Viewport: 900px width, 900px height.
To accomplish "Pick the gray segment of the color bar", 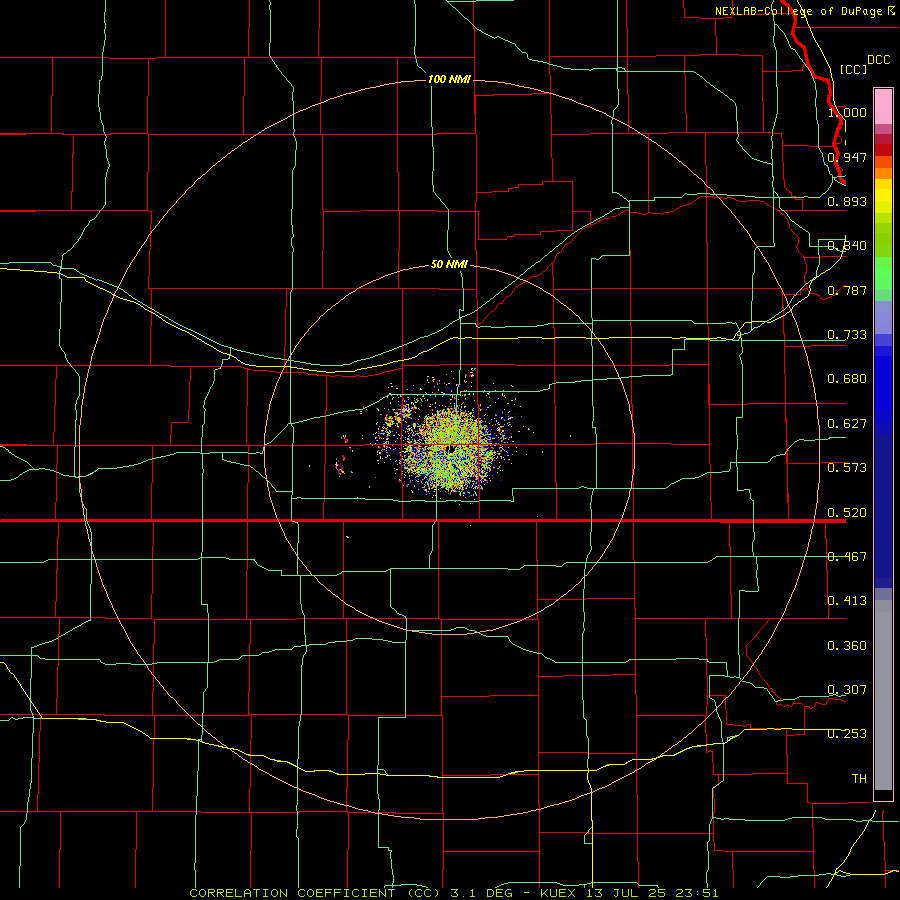I will point(883,695).
